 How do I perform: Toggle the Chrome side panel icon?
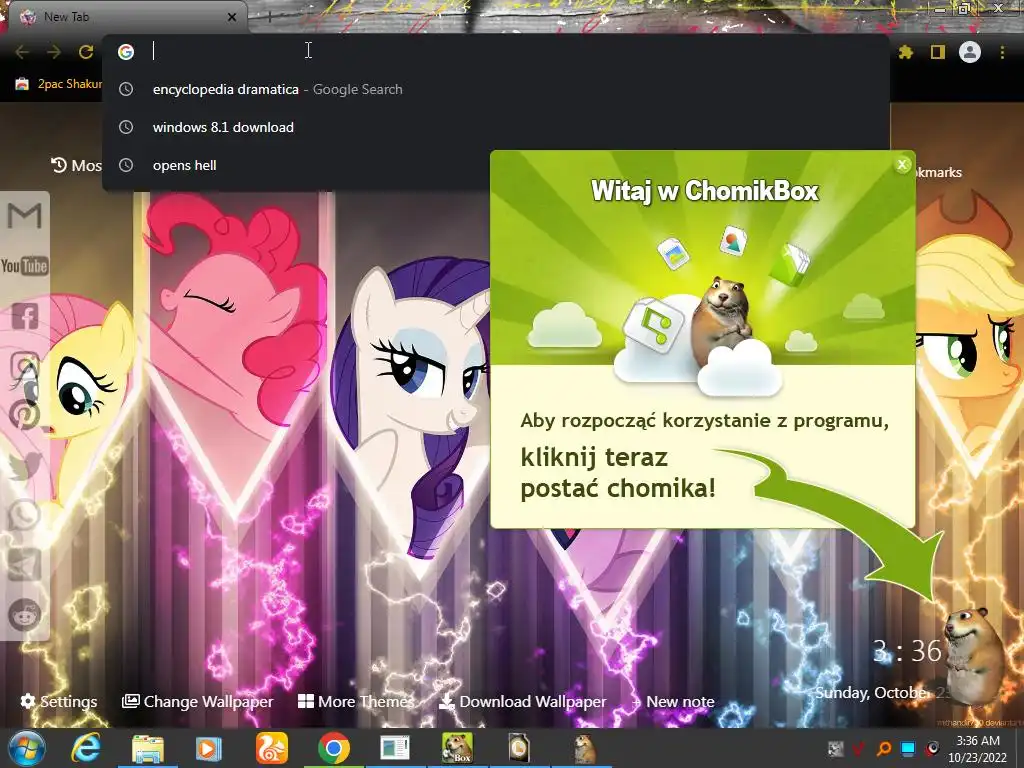(938, 52)
